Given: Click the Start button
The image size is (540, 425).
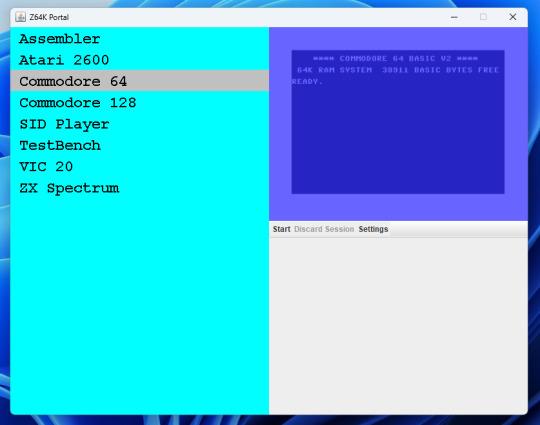Looking at the screenshot, I should click(x=281, y=229).
